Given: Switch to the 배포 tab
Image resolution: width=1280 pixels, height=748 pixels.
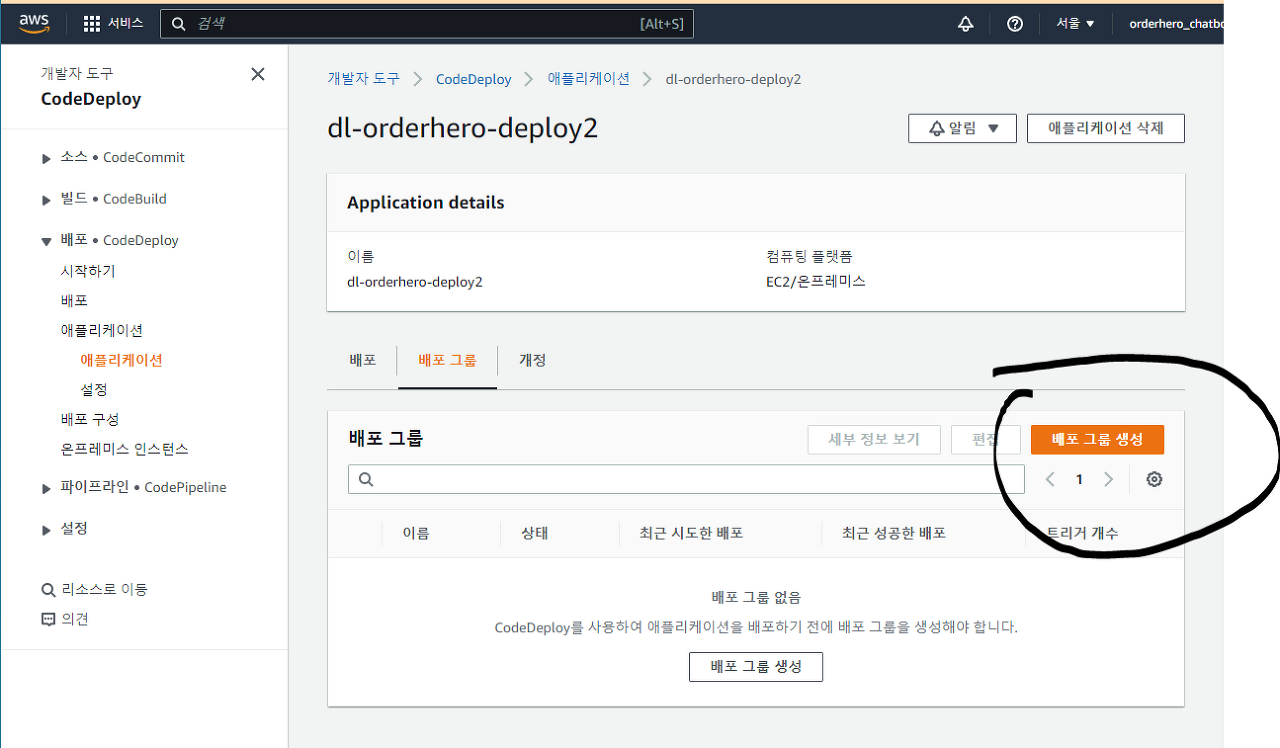Looking at the screenshot, I should point(362,360).
